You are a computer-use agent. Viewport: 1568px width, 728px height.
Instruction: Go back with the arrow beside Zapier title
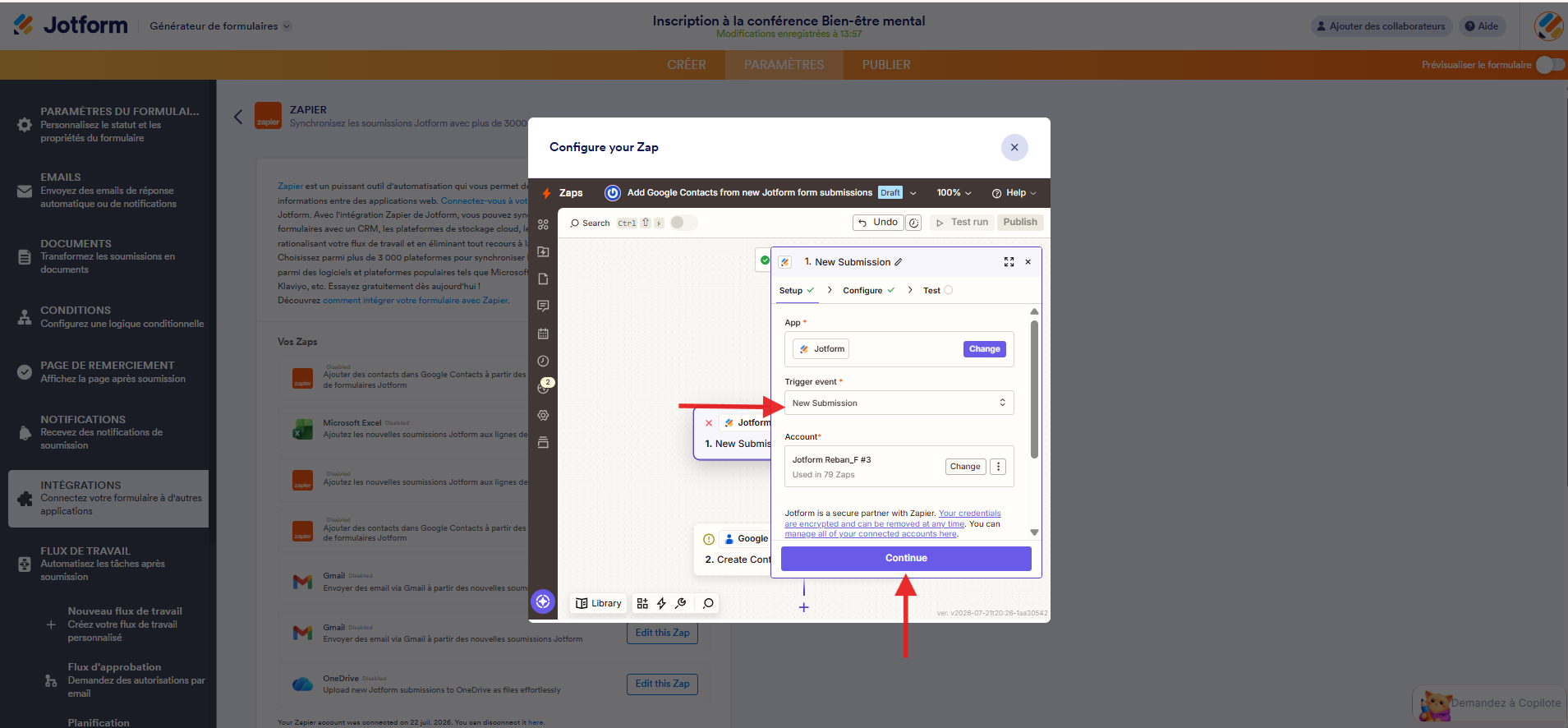238,117
